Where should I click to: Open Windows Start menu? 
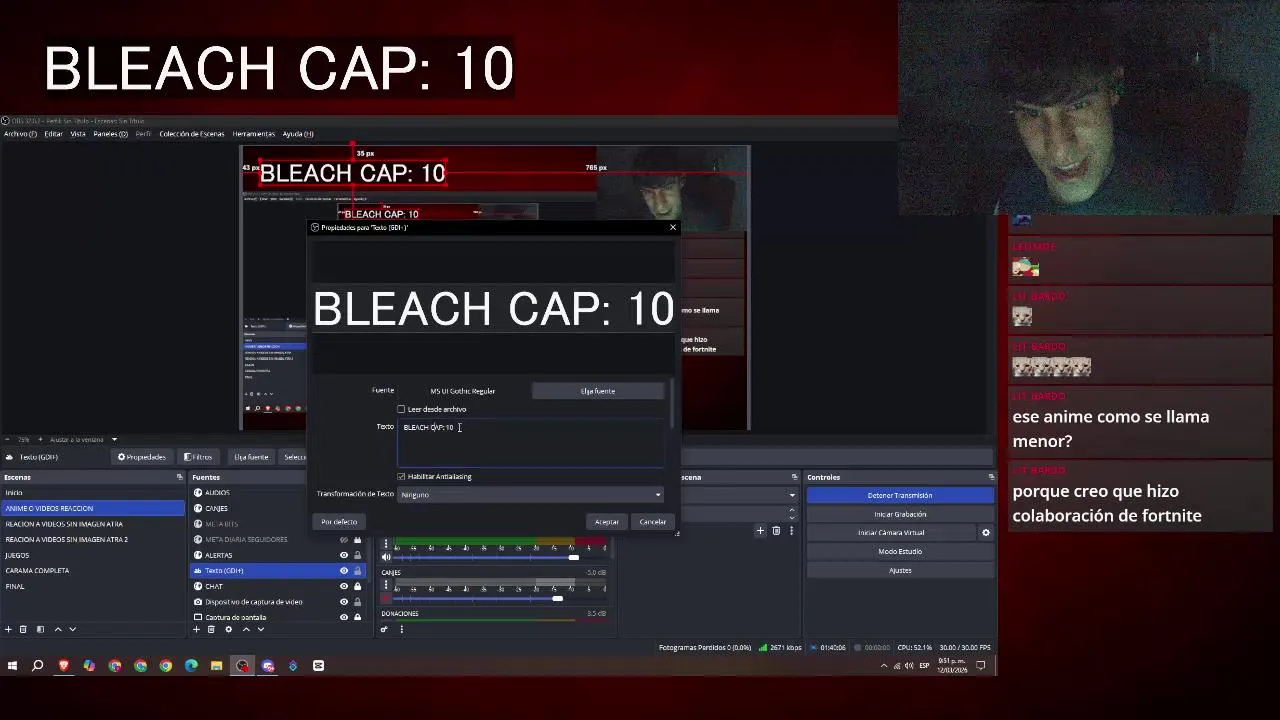[12, 666]
